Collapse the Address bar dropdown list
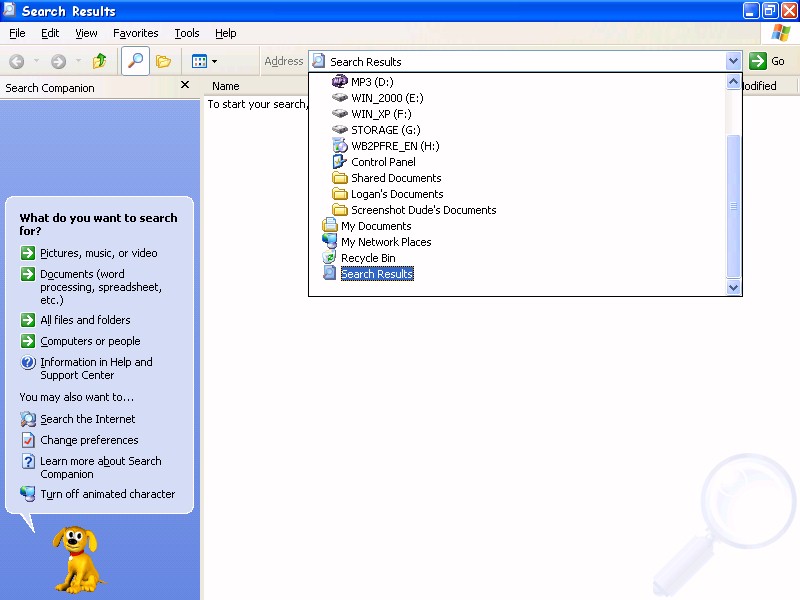The height and width of the screenshot is (600, 800). 733,61
